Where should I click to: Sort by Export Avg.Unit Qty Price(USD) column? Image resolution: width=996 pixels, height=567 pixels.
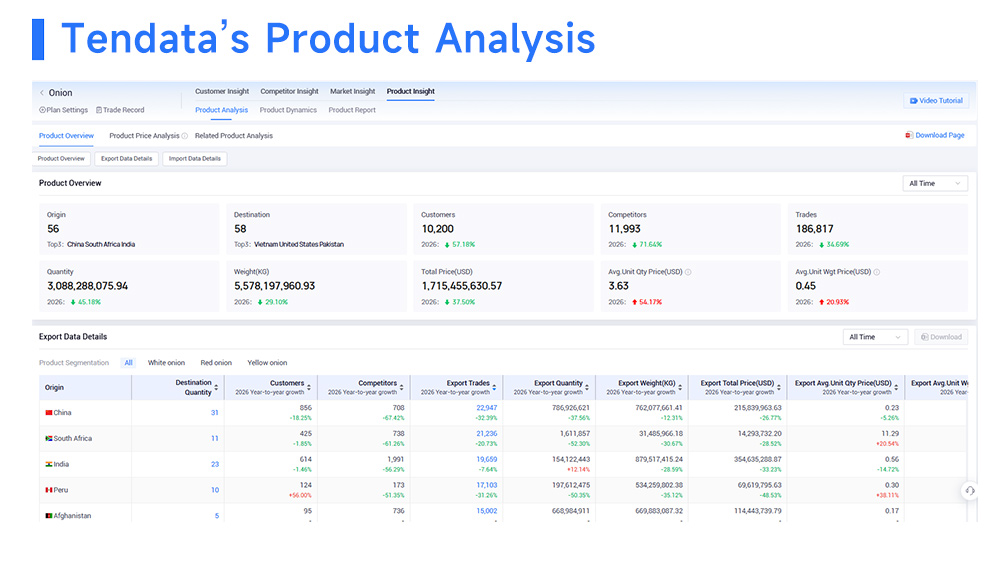click(896, 387)
